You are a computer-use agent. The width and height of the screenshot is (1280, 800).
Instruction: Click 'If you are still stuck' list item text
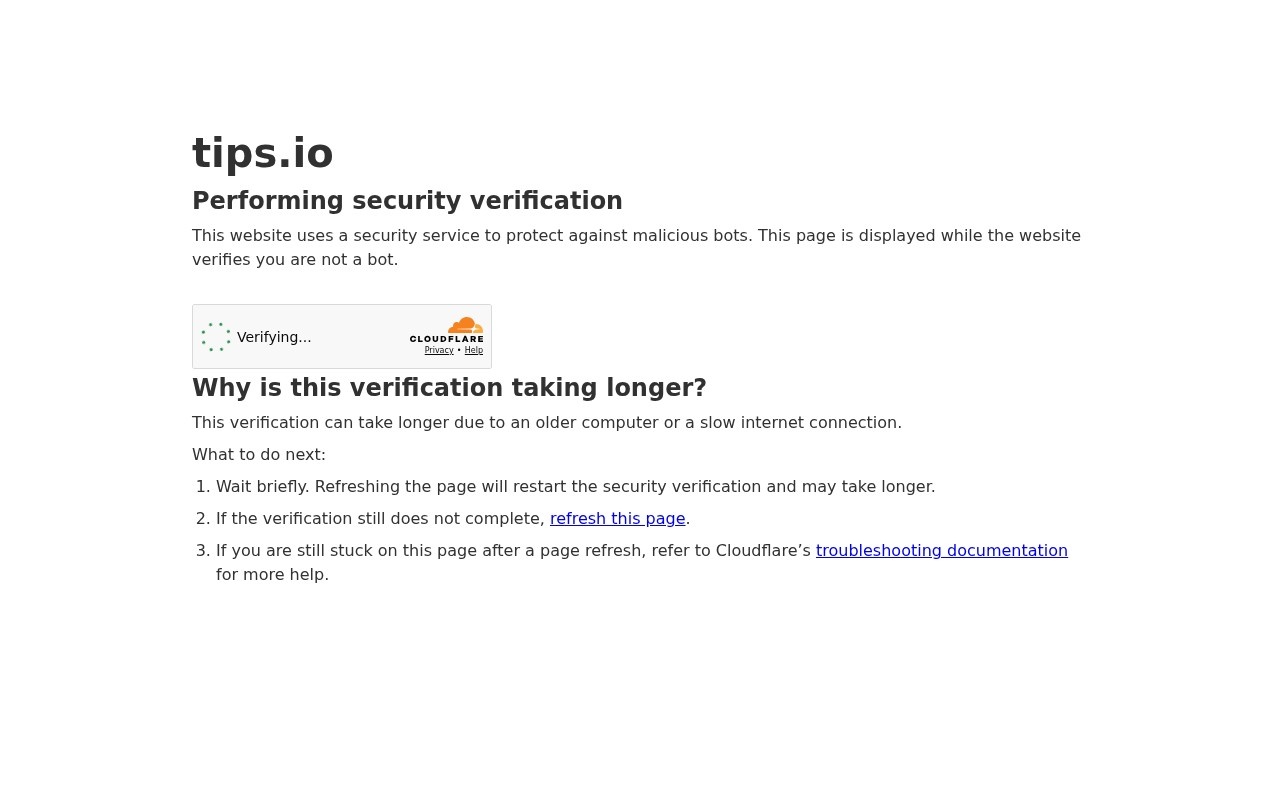[513, 550]
